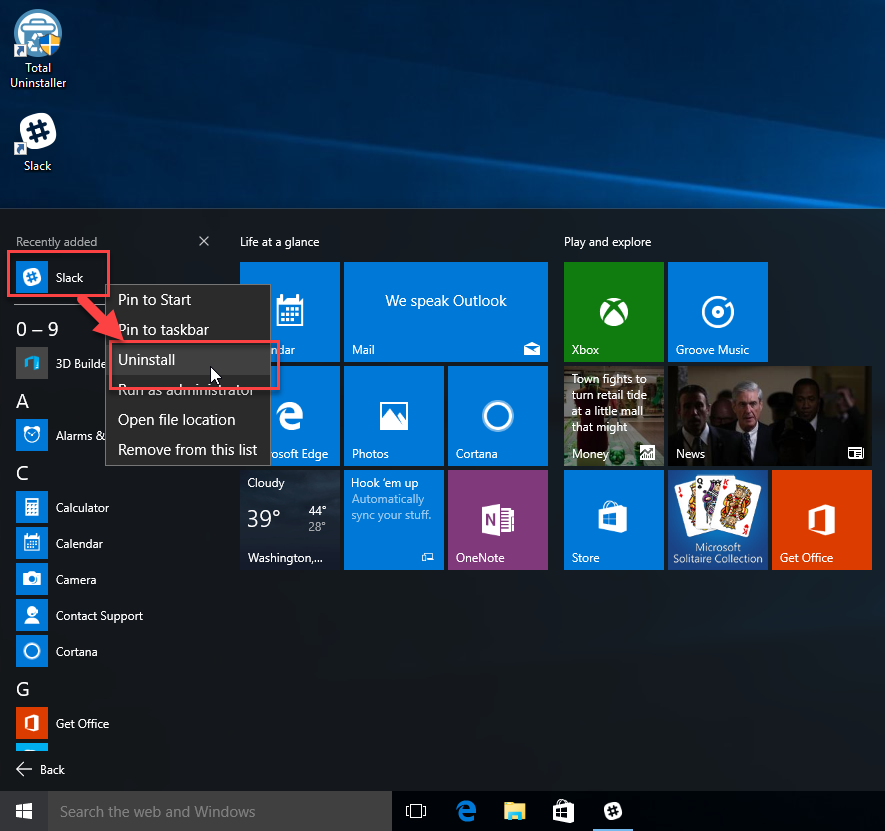Open the News tile
The height and width of the screenshot is (831, 885).
coord(770,416)
